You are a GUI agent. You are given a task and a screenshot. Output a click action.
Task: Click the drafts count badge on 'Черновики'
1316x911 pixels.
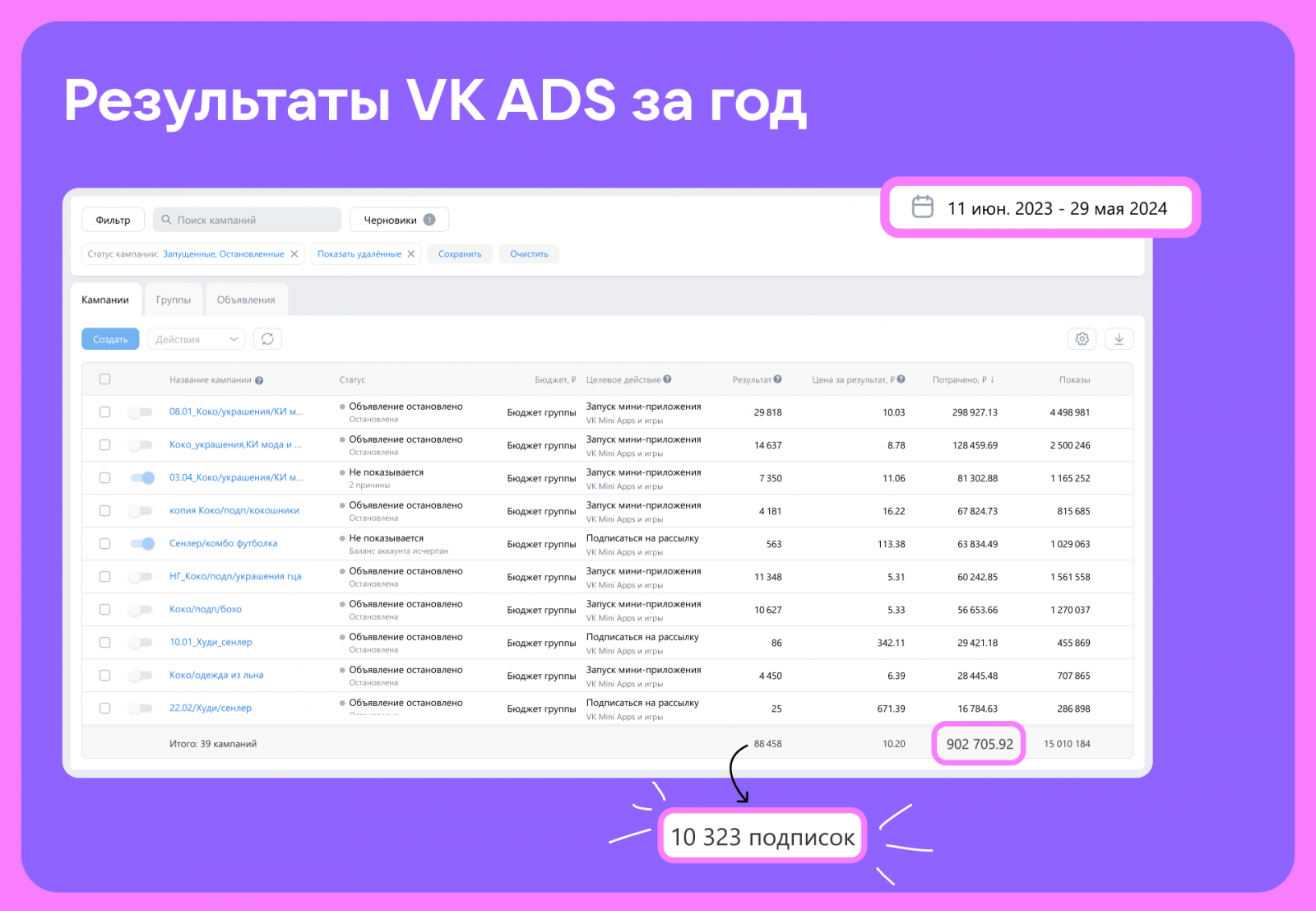pos(429,220)
